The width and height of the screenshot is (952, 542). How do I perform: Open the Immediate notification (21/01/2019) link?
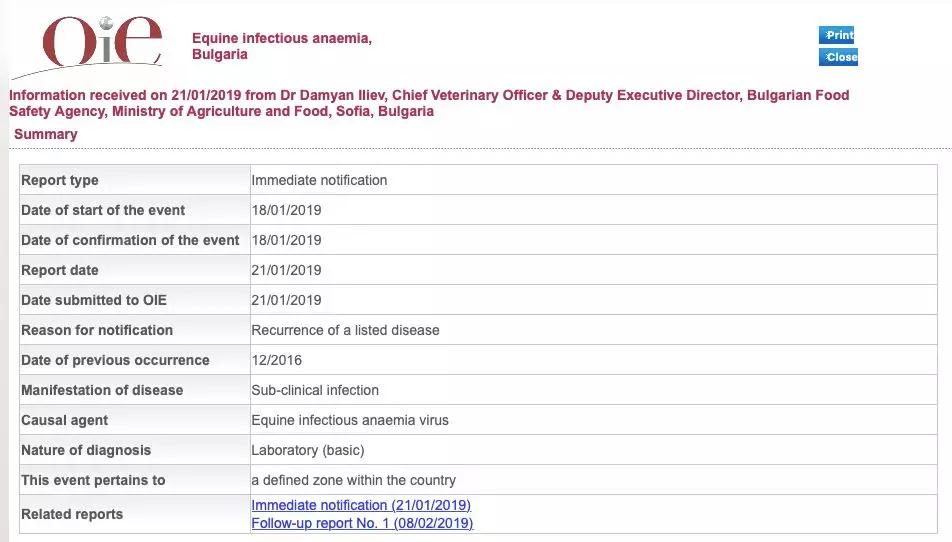point(360,506)
